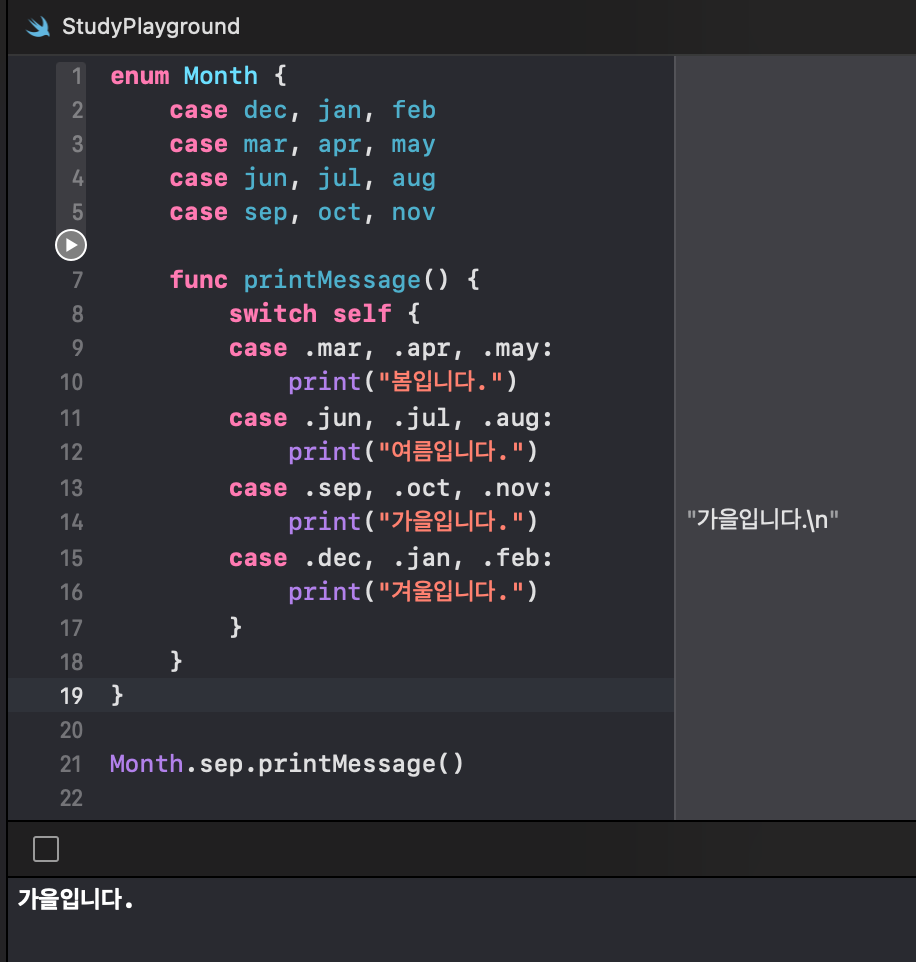Click .nov: on line 13
Viewport: 916px width, 962px height.
(x=517, y=488)
